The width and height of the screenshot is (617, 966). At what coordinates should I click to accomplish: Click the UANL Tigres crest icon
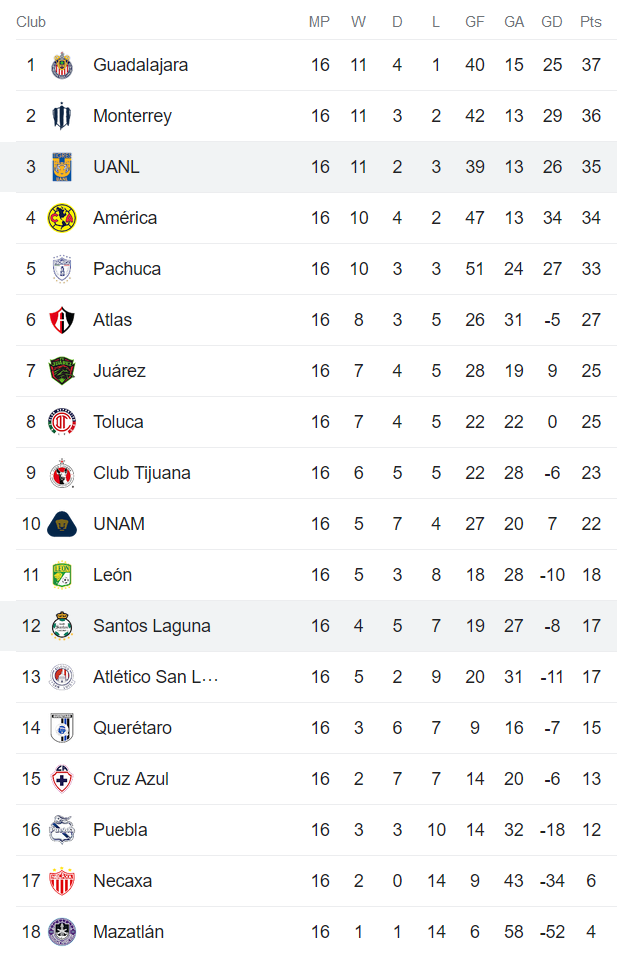[62, 167]
